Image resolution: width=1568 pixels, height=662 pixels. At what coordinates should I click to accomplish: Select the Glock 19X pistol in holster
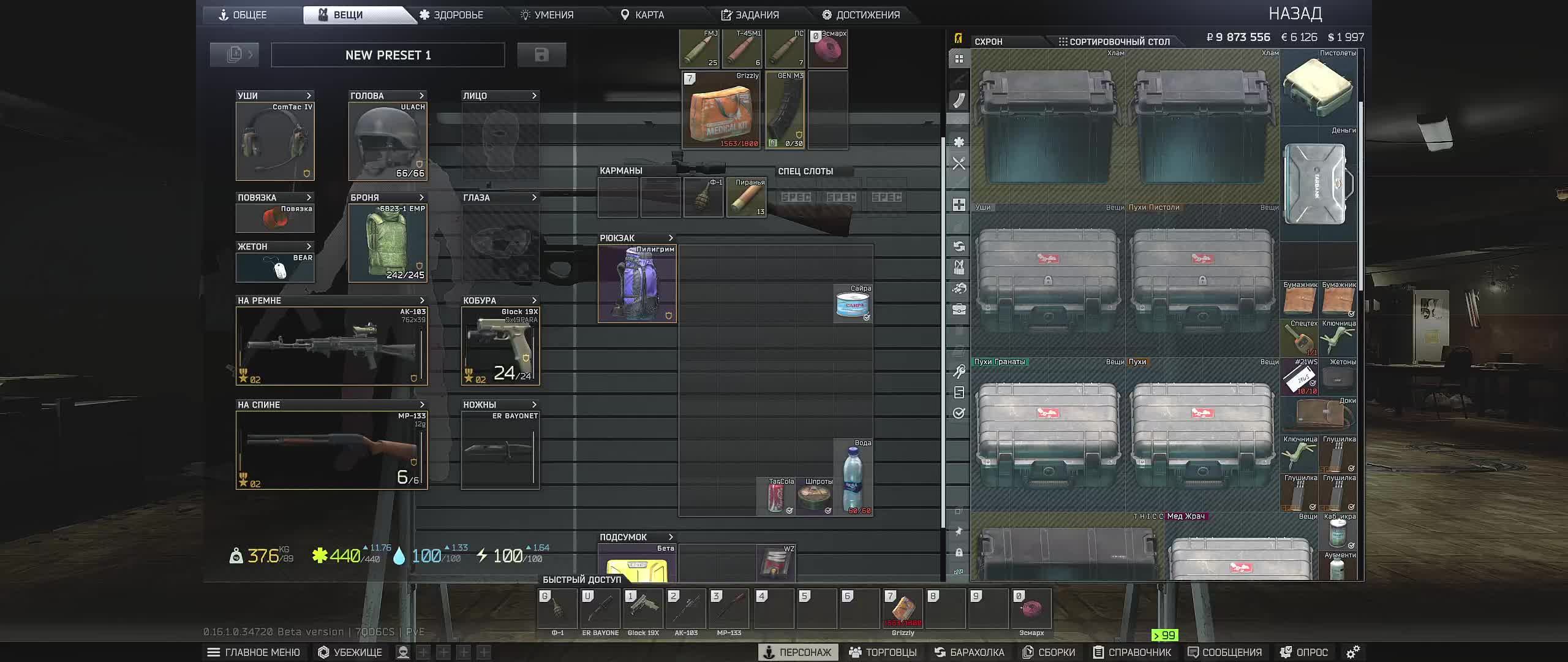coord(500,346)
